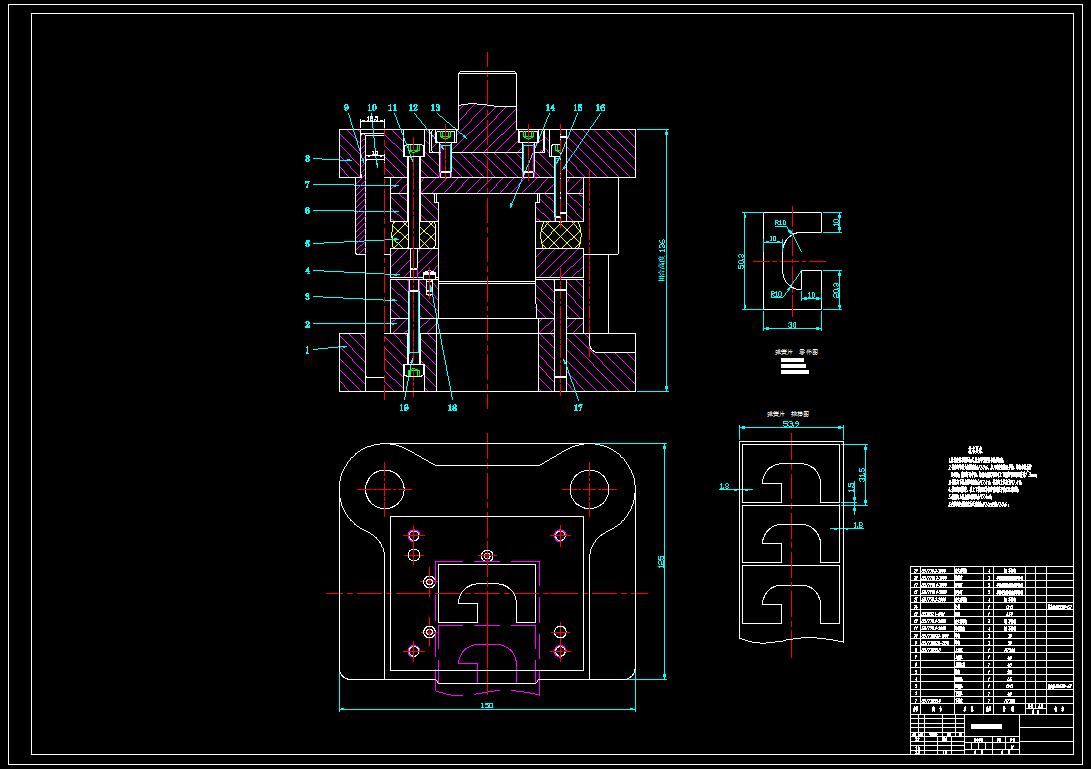This screenshot has height=769, width=1091.
Task: Click part callout number 6
Action: [x=308, y=210]
